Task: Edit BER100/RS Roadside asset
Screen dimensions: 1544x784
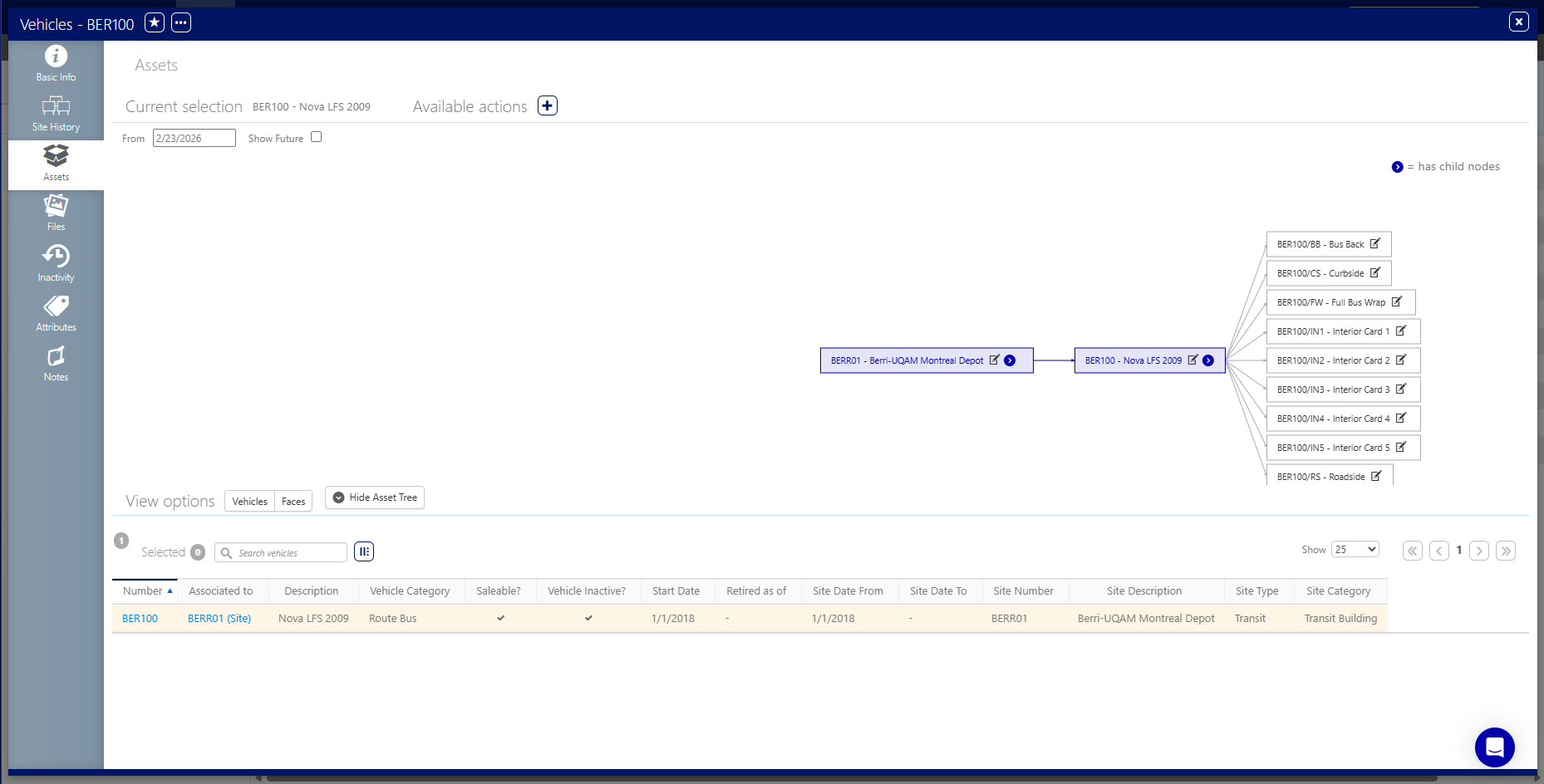Action: [x=1375, y=476]
